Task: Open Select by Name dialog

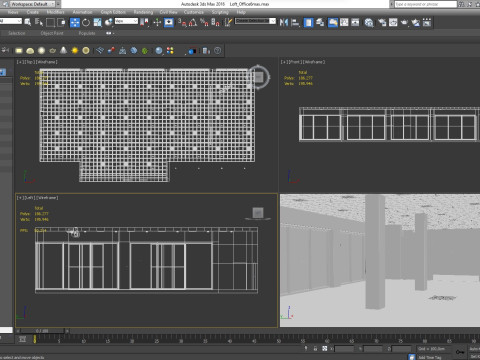Action: tap(39, 22)
